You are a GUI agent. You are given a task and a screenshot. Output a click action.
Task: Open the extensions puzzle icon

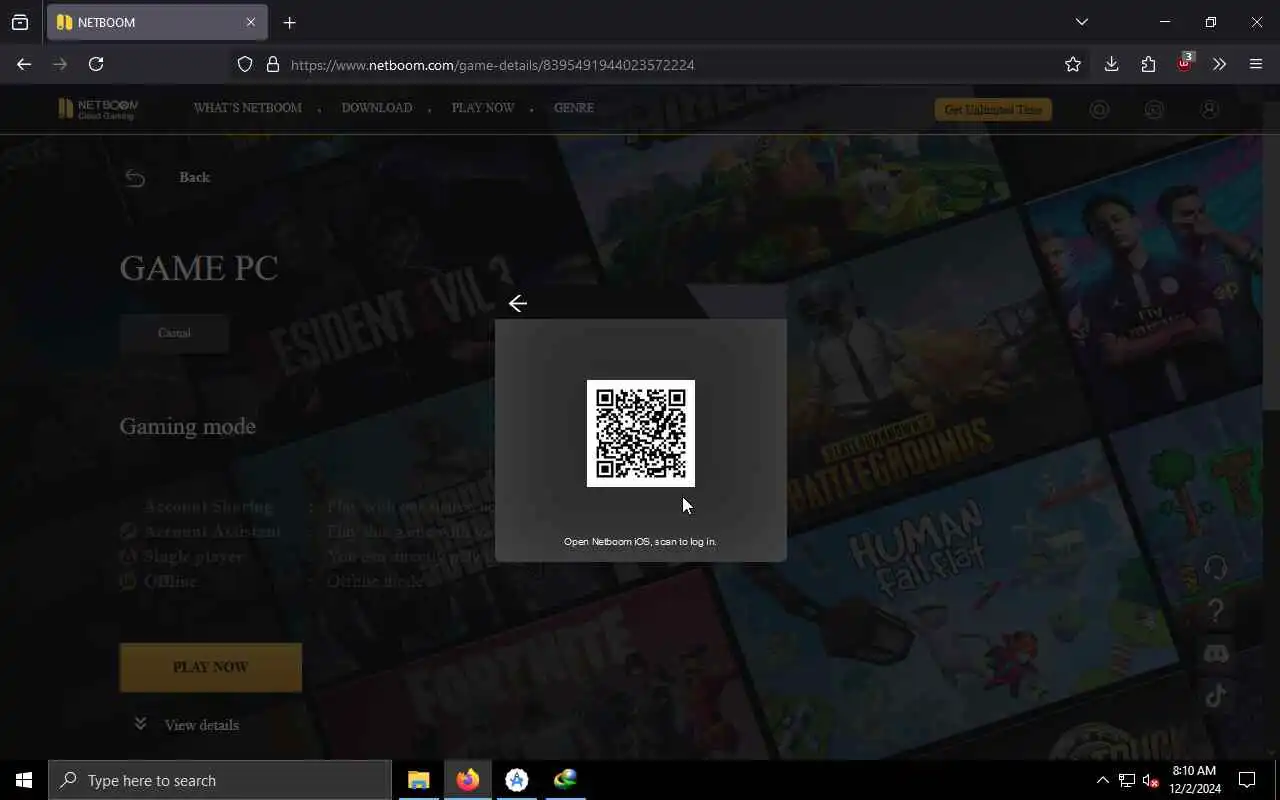pyautogui.click(x=1148, y=64)
